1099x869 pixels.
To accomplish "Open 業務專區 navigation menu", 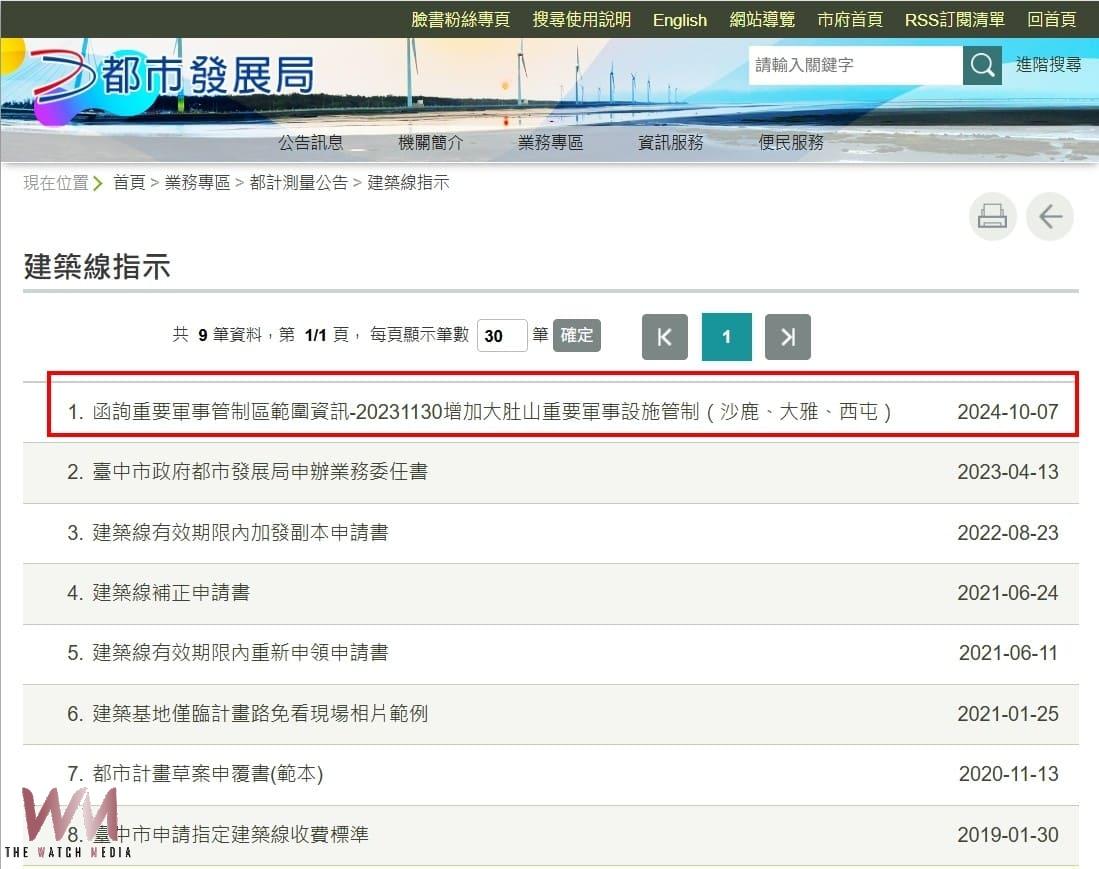I will (x=550, y=143).
